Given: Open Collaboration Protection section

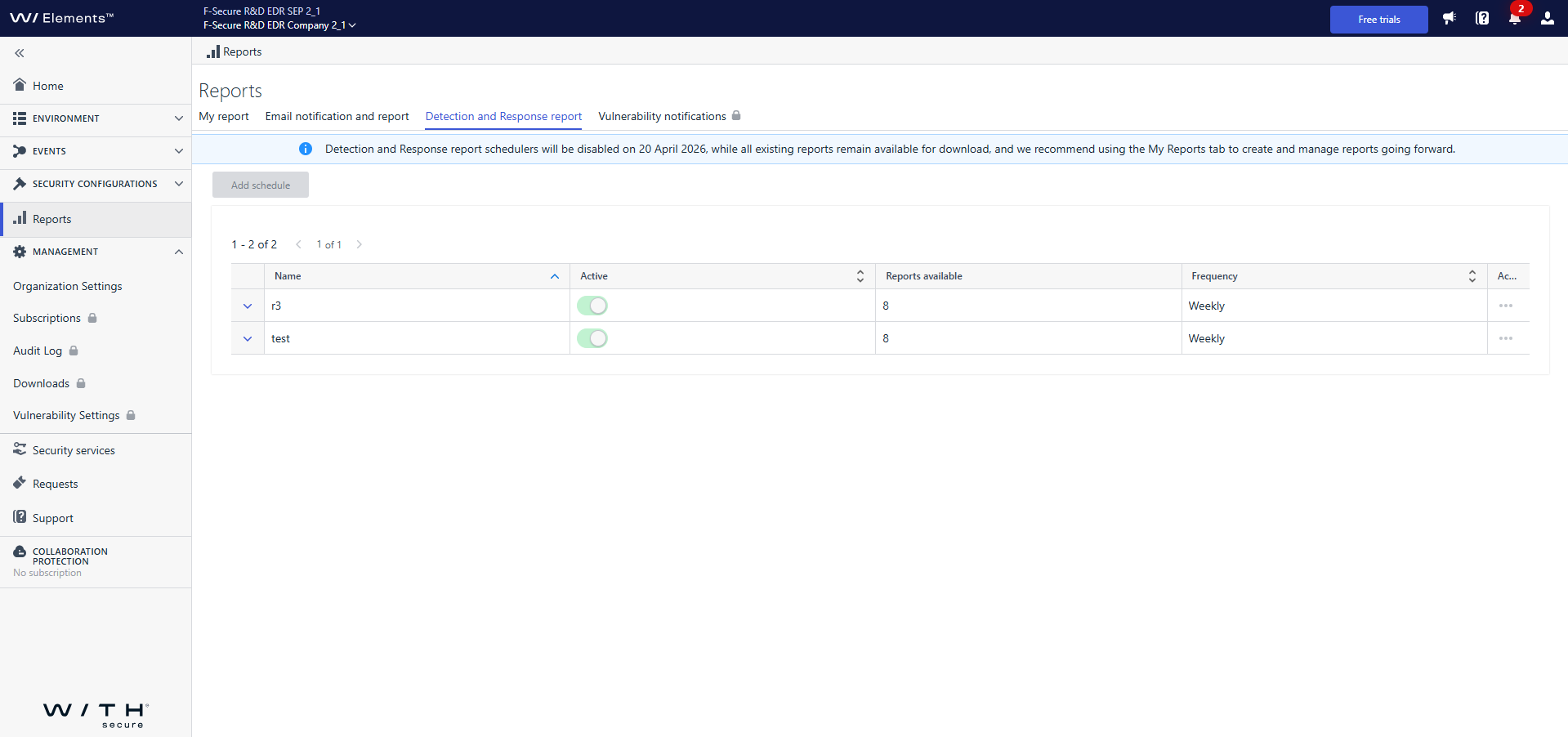Looking at the screenshot, I should (x=96, y=561).
